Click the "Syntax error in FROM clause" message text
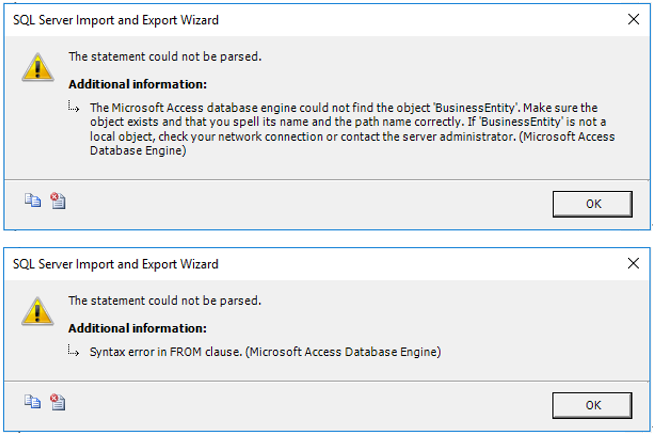Screen dimensions: 653x435 [265, 352]
